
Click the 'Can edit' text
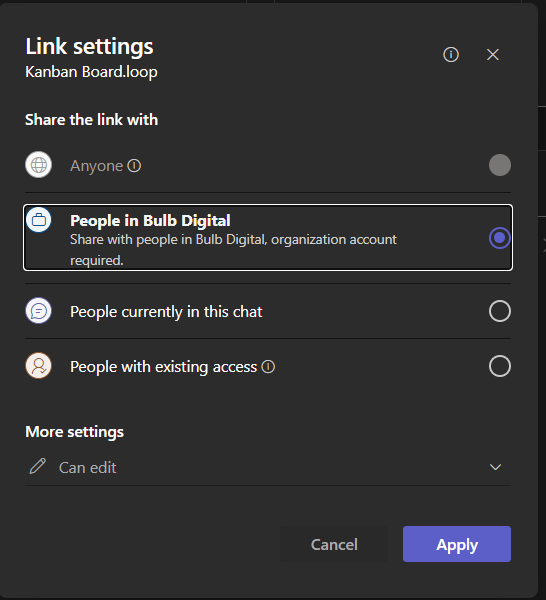coord(88,468)
